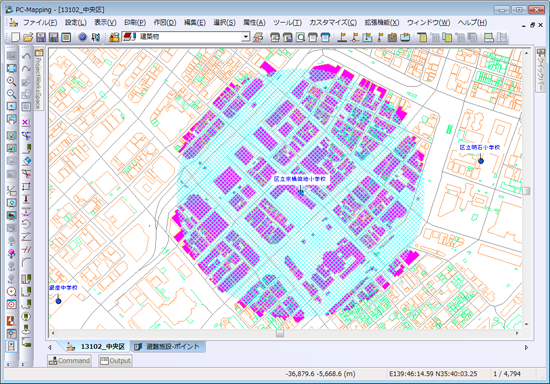This screenshot has height=384, width=550.
Task: Click the redo arrow icon
Action: click(x=26, y=69)
